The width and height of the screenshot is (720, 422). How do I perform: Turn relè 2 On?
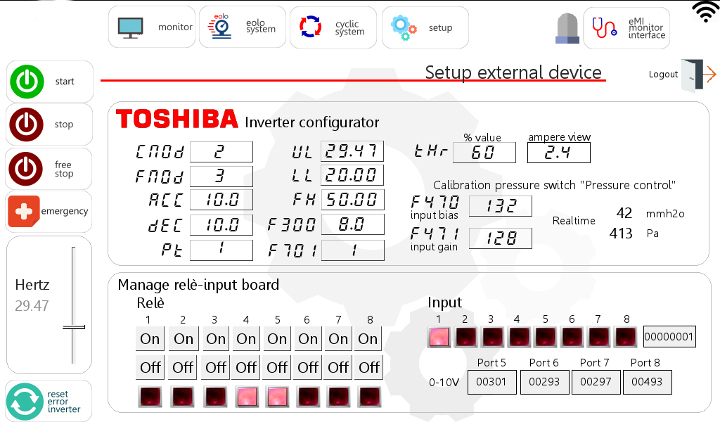[183, 339]
